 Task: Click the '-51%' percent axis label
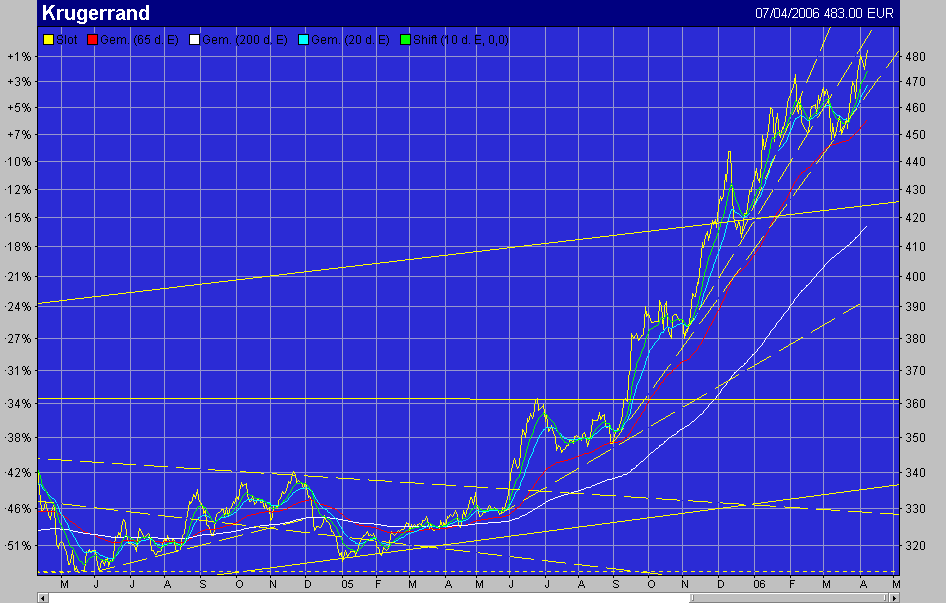(x=18, y=546)
